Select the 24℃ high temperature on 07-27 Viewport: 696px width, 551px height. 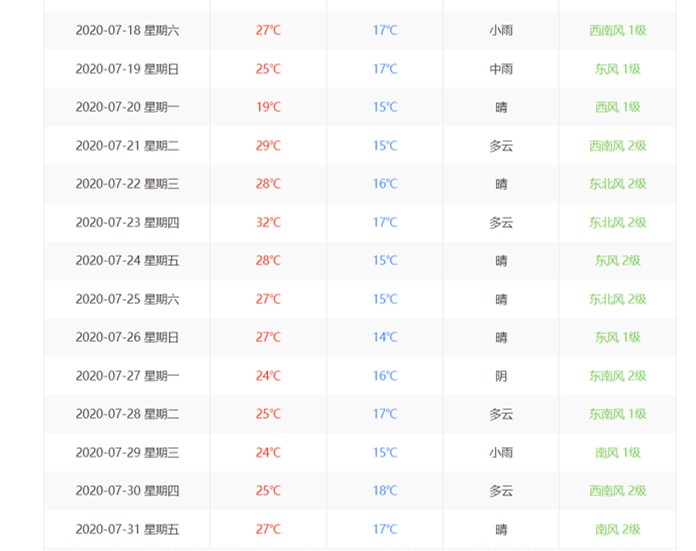268,376
